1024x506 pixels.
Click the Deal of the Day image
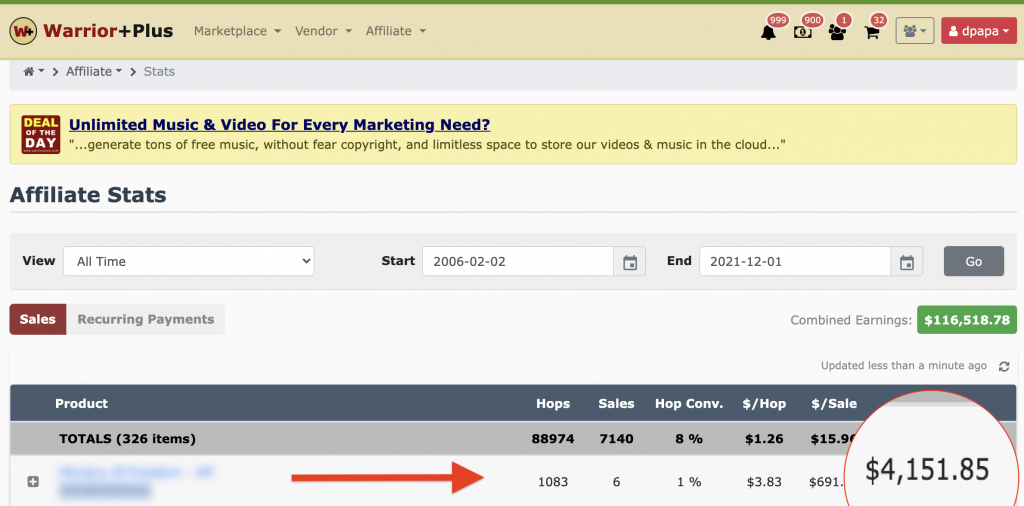(40, 134)
